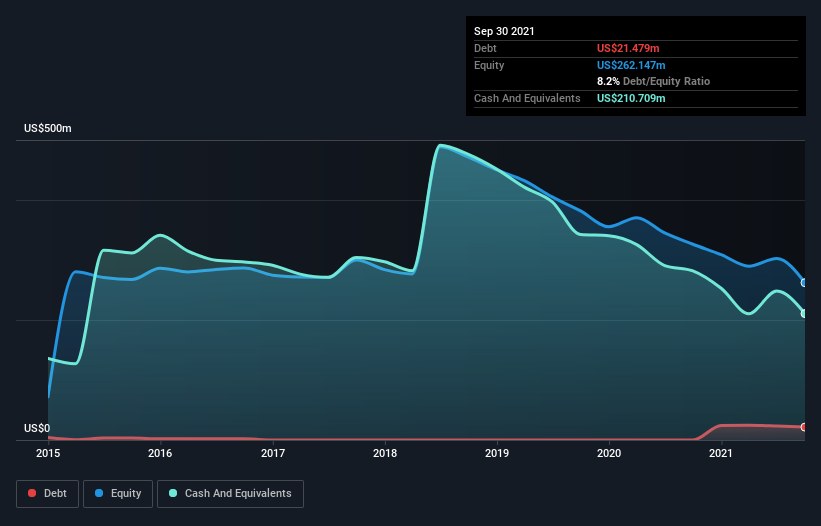The width and height of the screenshot is (821, 526).
Task: Click the 2016 x-axis label
Action: click(x=160, y=453)
